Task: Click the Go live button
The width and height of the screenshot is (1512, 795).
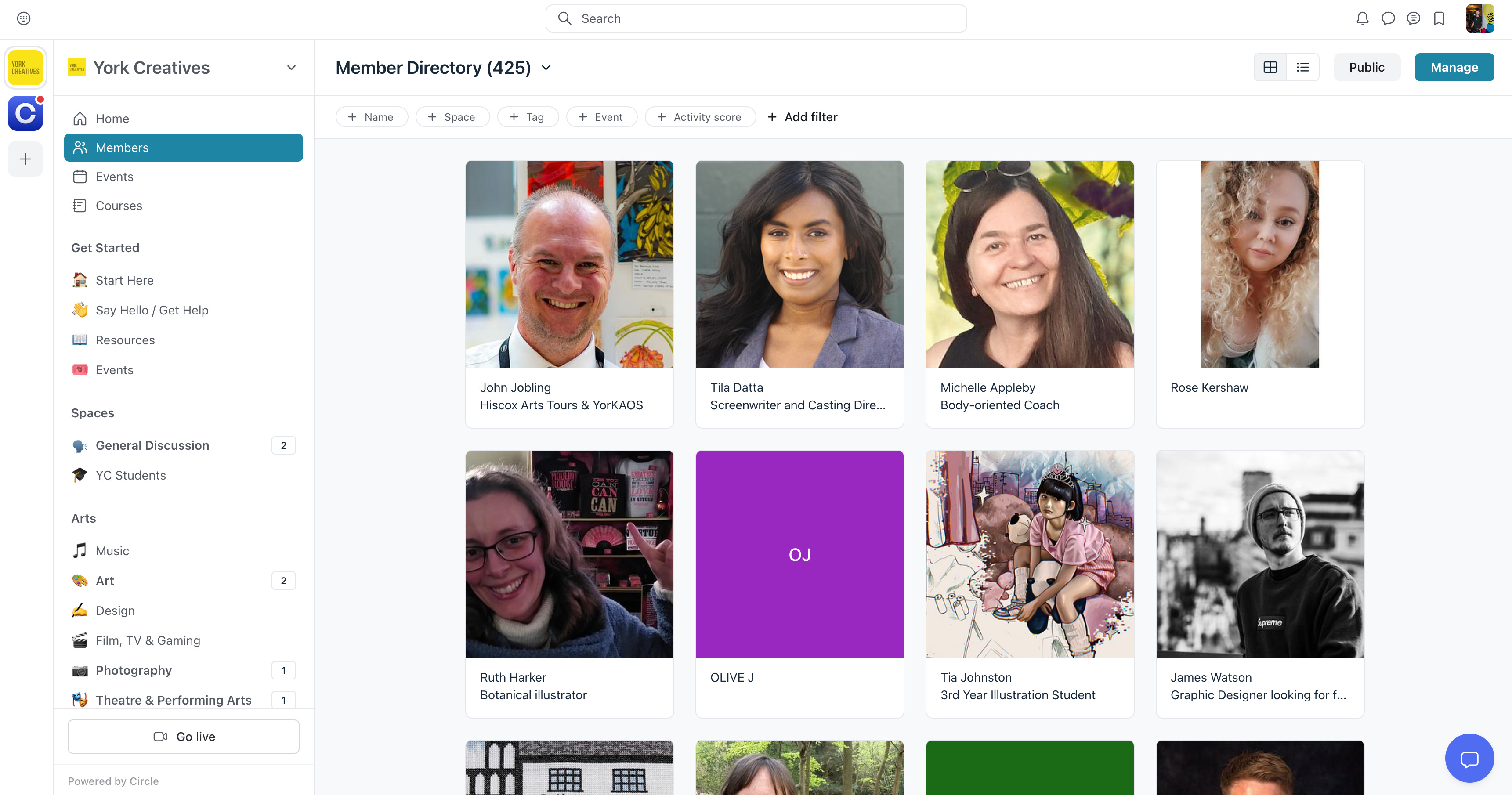Action: [184, 737]
